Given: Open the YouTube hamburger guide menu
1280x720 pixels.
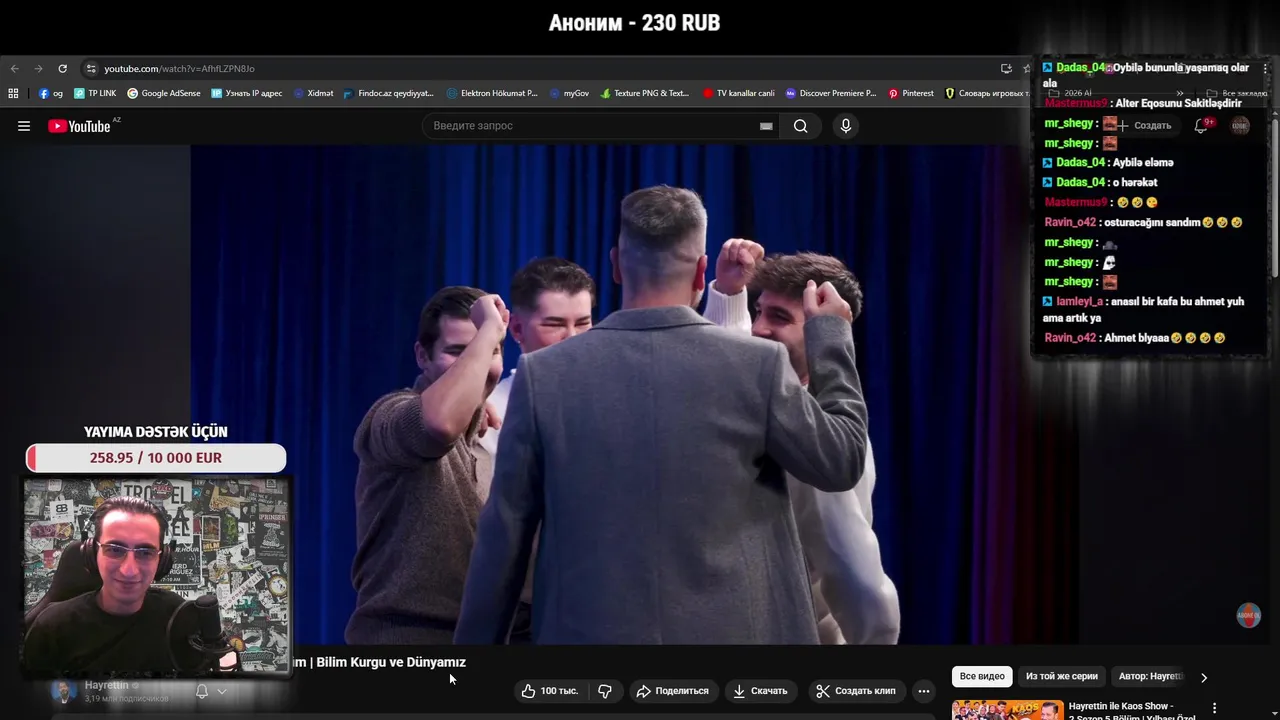Looking at the screenshot, I should coord(24,126).
